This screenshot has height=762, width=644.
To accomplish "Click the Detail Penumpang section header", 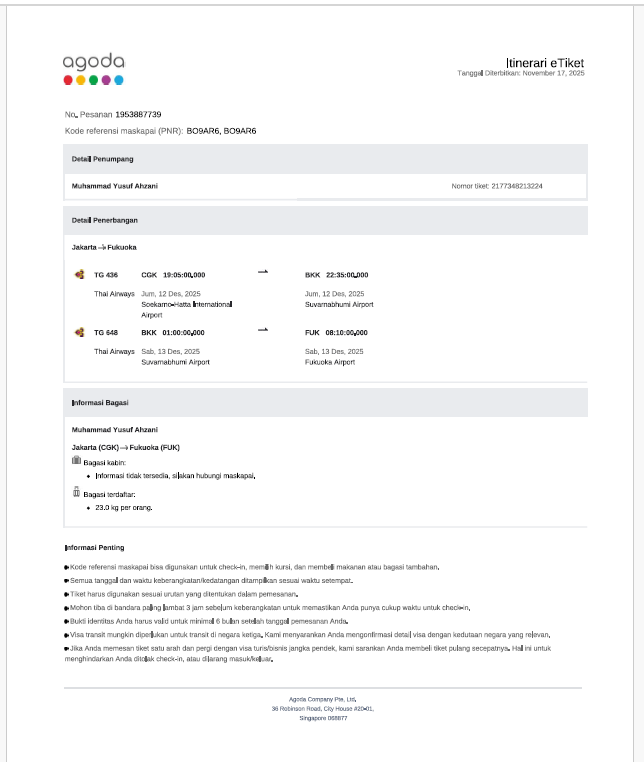I will (x=102, y=159).
